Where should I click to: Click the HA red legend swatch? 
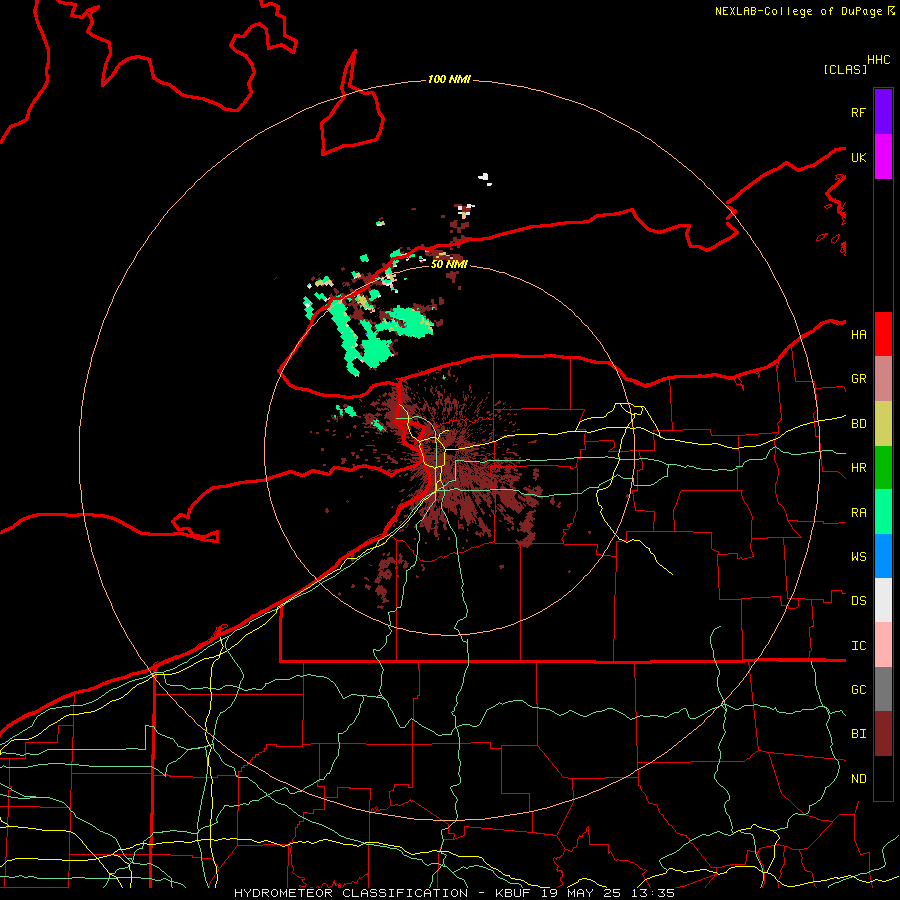883,334
